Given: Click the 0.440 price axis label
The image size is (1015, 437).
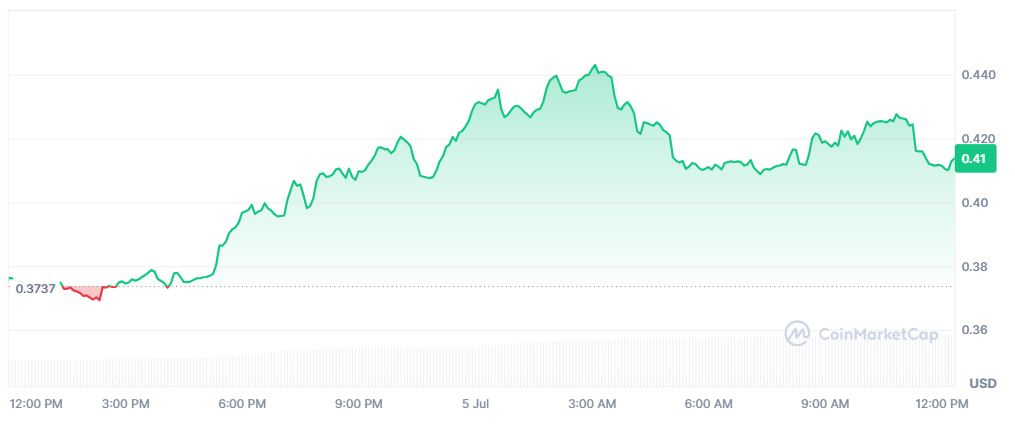Looking at the screenshot, I should point(978,75).
